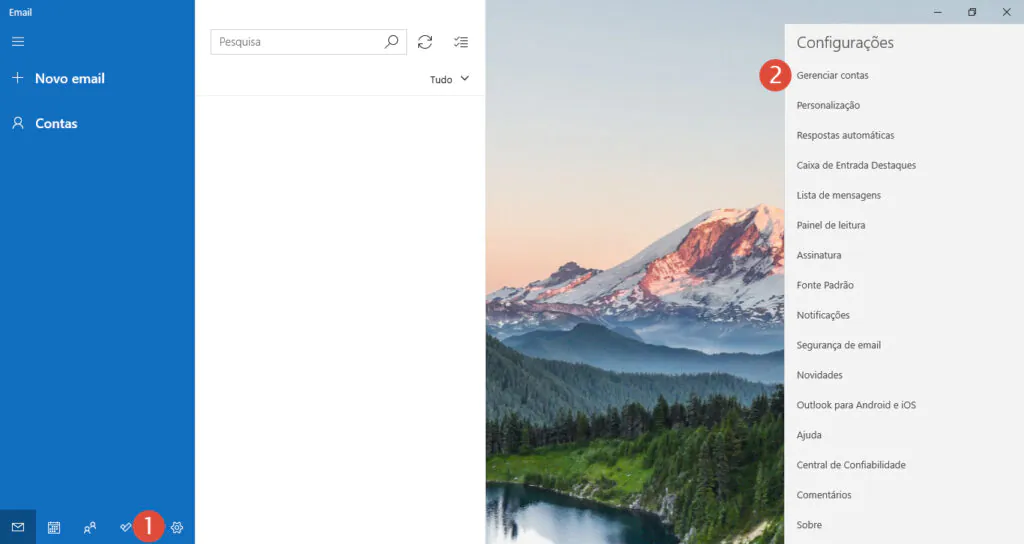This screenshot has width=1024, height=544.
Task: Sync the mailbox with refresh icon
Action: 425,42
